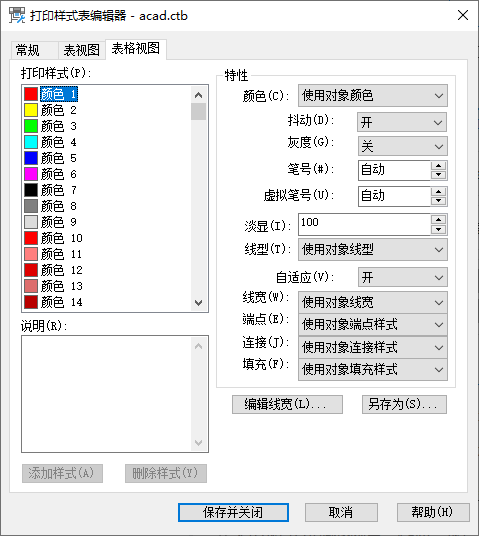Image resolution: width=479 pixels, height=536 pixels.
Task: Open the 抖动(D) dropdown
Action: tap(402, 122)
